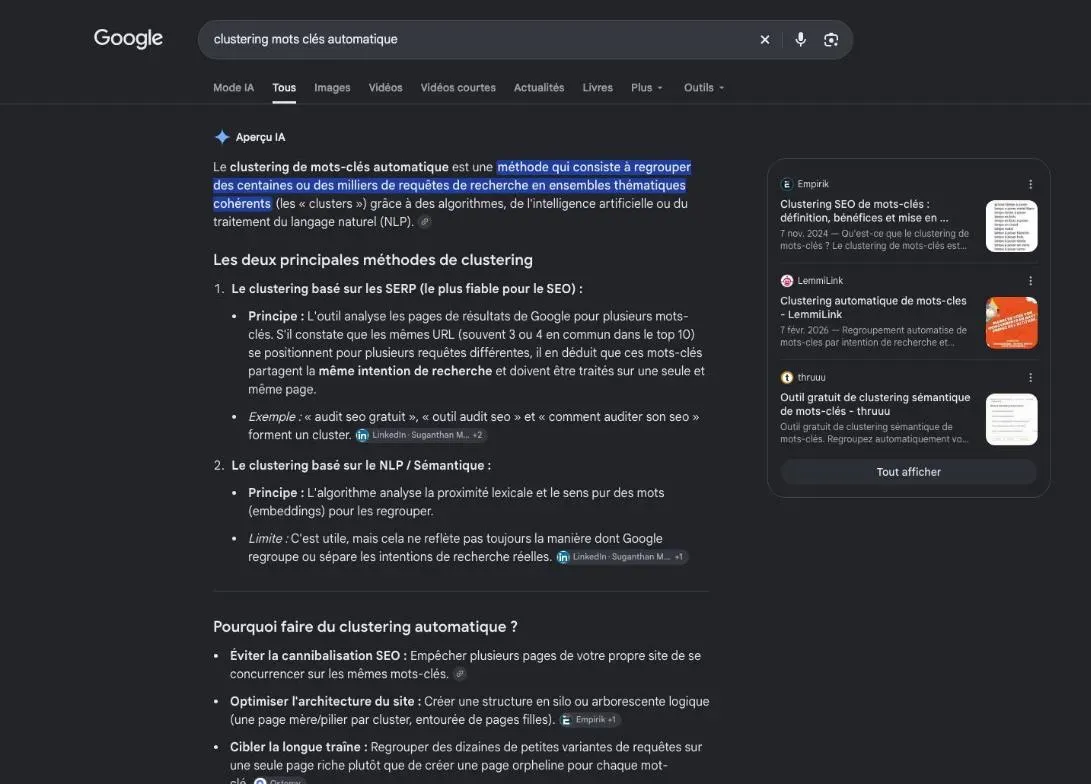The image size is (1091, 784).
Task: Click 'Le clustering basé sur les SERP' item
Action: tap(406, 289)
